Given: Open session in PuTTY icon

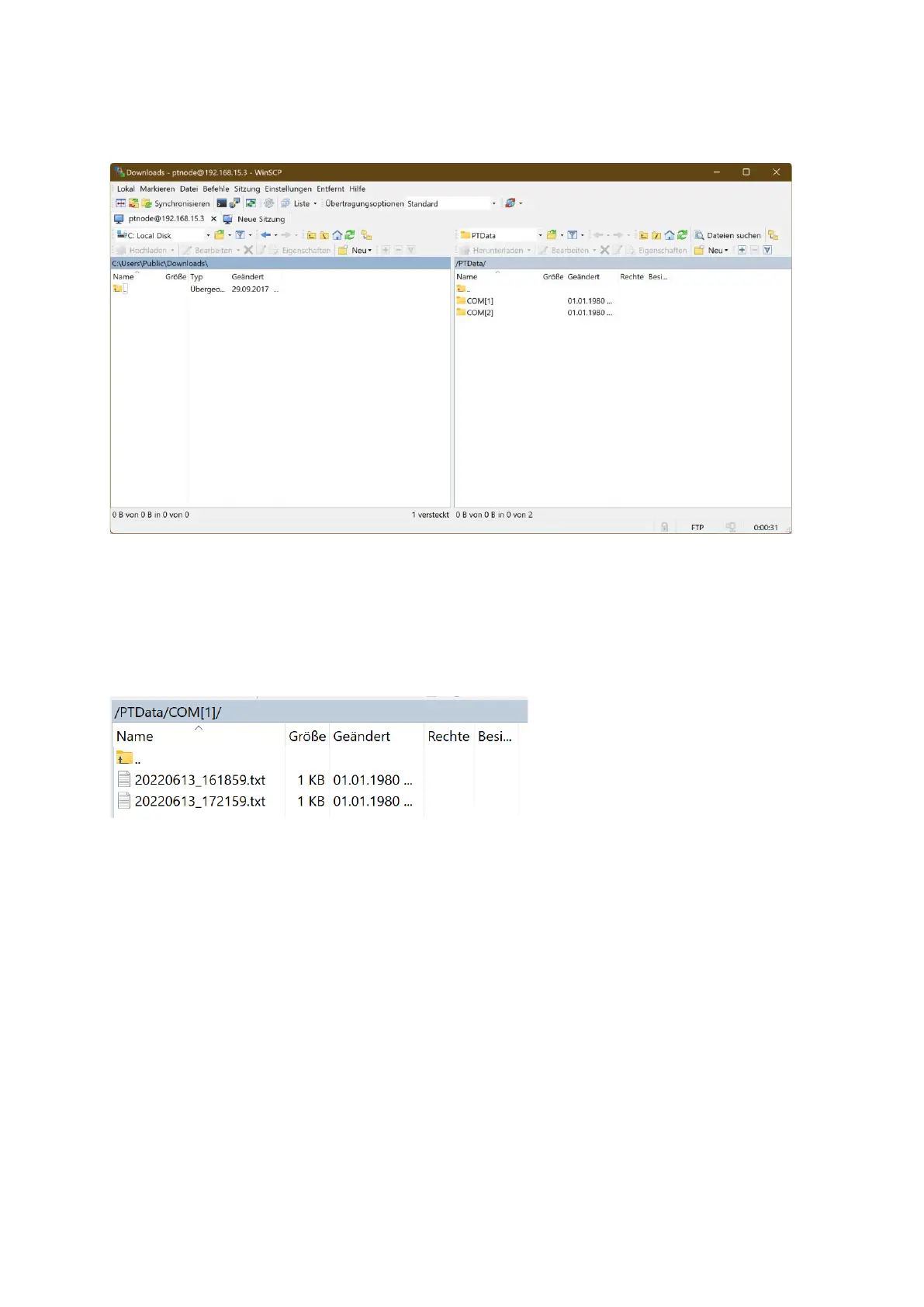Looking at the screenshot, I should [235, 203].
